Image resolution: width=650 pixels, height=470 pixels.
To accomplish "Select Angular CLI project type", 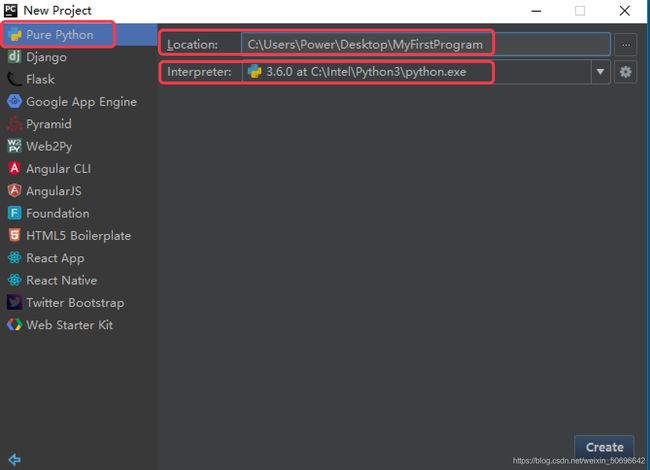I will click(x=79, y=169).
